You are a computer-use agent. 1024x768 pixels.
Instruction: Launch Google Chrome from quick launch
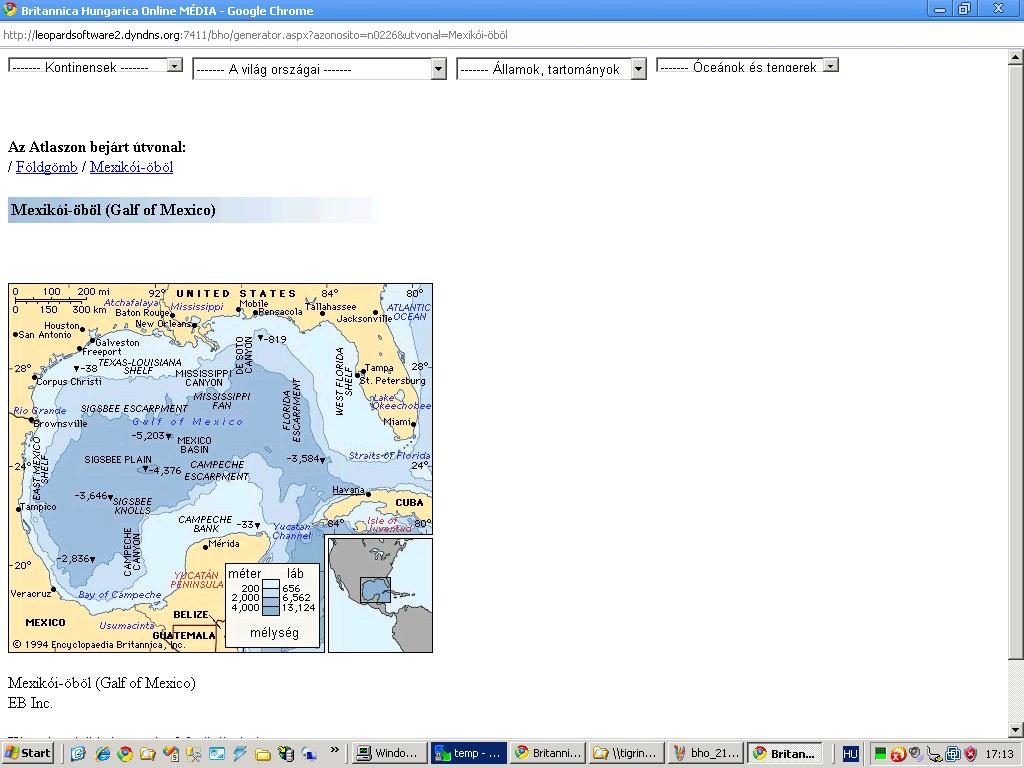pyautogui.click(x=125, y=754)
